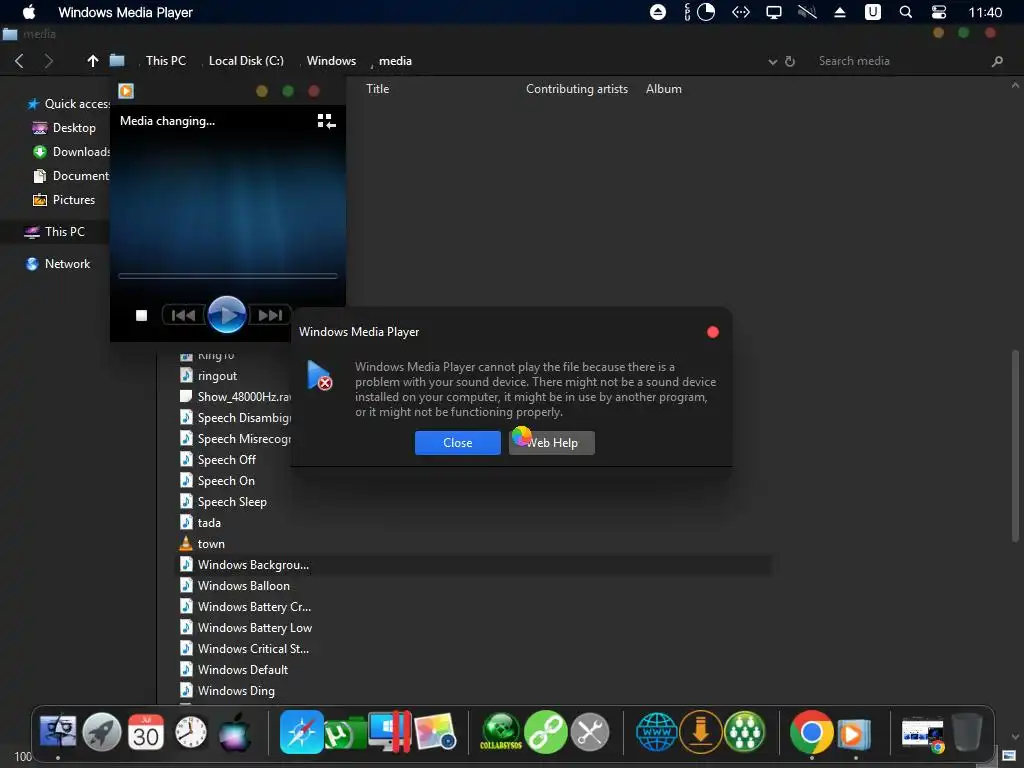The width and height of the screenshot is (1024, 768).
Task: Select 'Windows Battery Low' sound file
Action: (246, 628)
